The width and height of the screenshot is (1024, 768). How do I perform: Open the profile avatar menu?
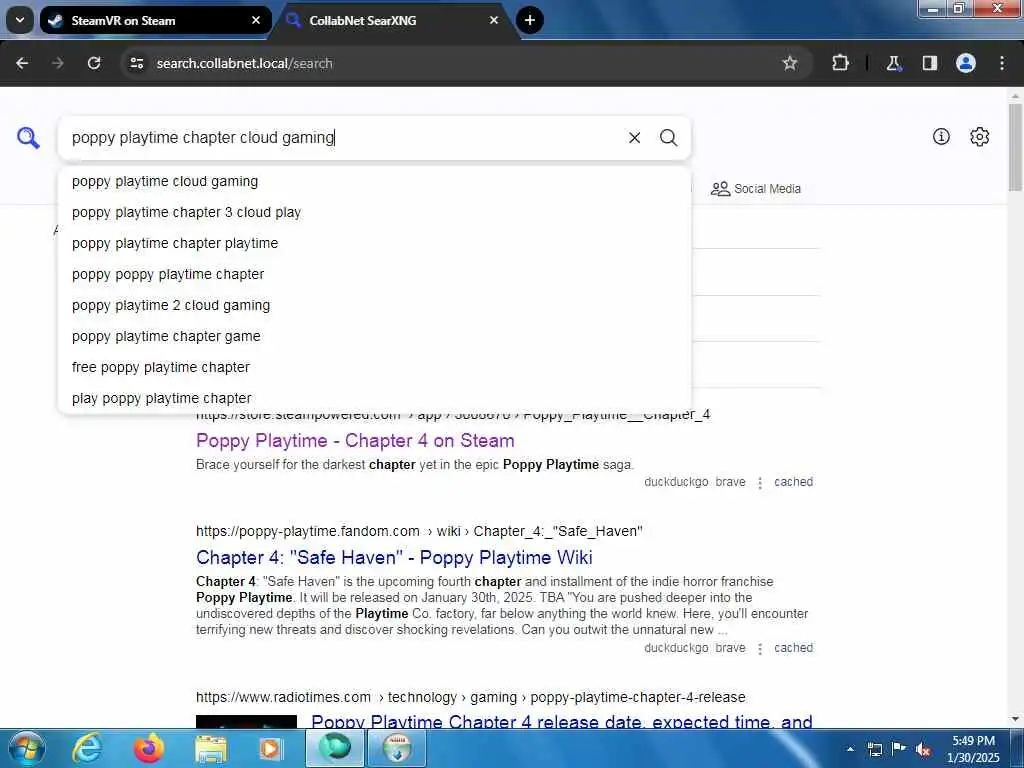966,63
